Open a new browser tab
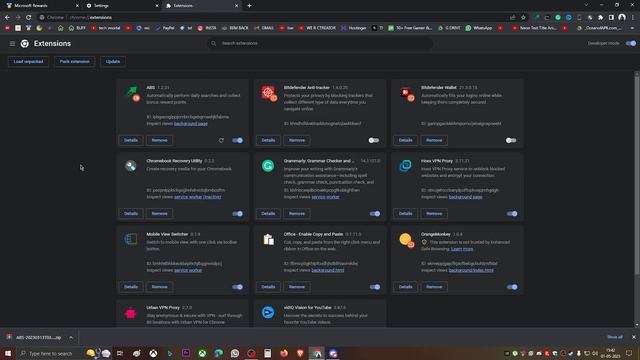Image resolution: width=640 pixels, height=360 pixels. (249, 6)
